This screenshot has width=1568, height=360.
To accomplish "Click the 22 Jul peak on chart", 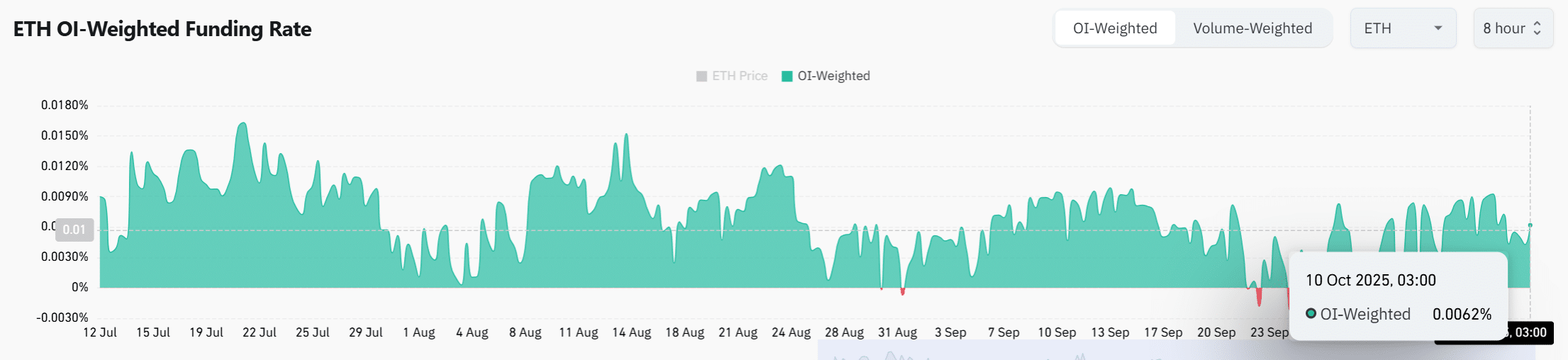I will (x=243, y=124).
